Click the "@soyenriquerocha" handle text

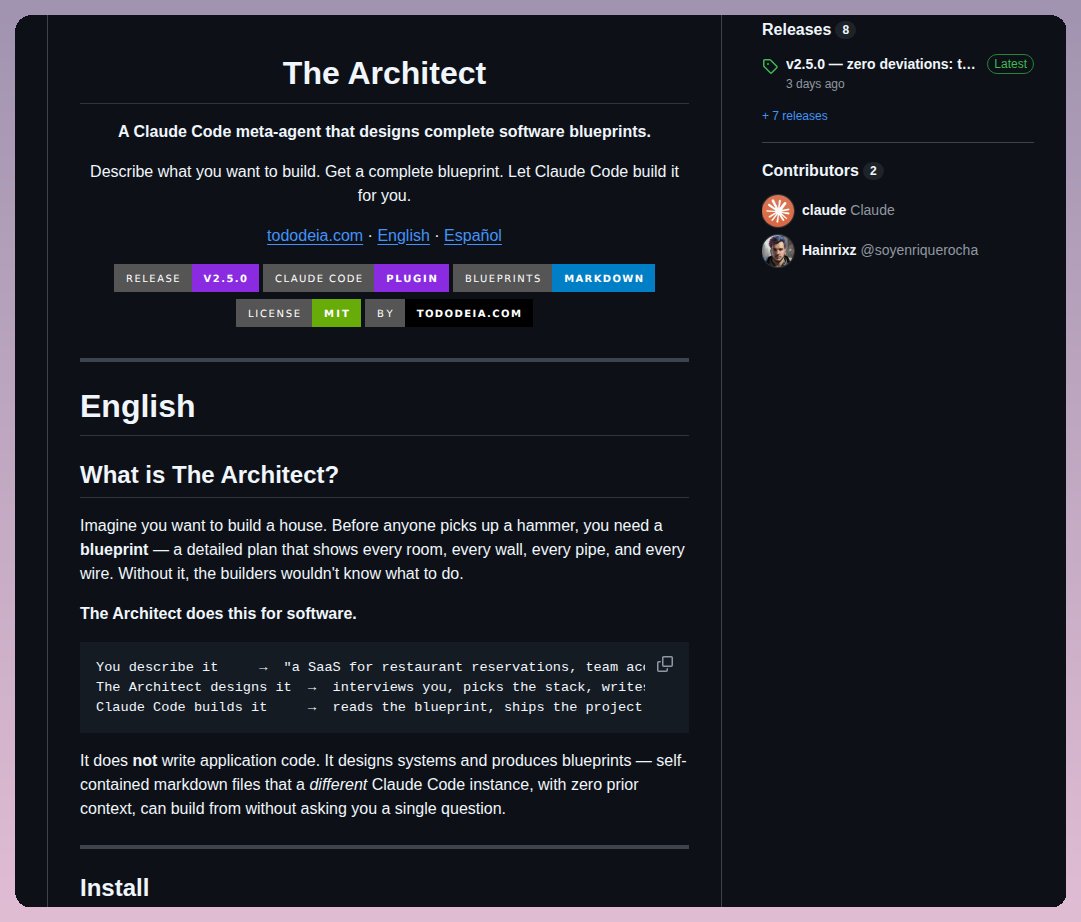point(919,250)
